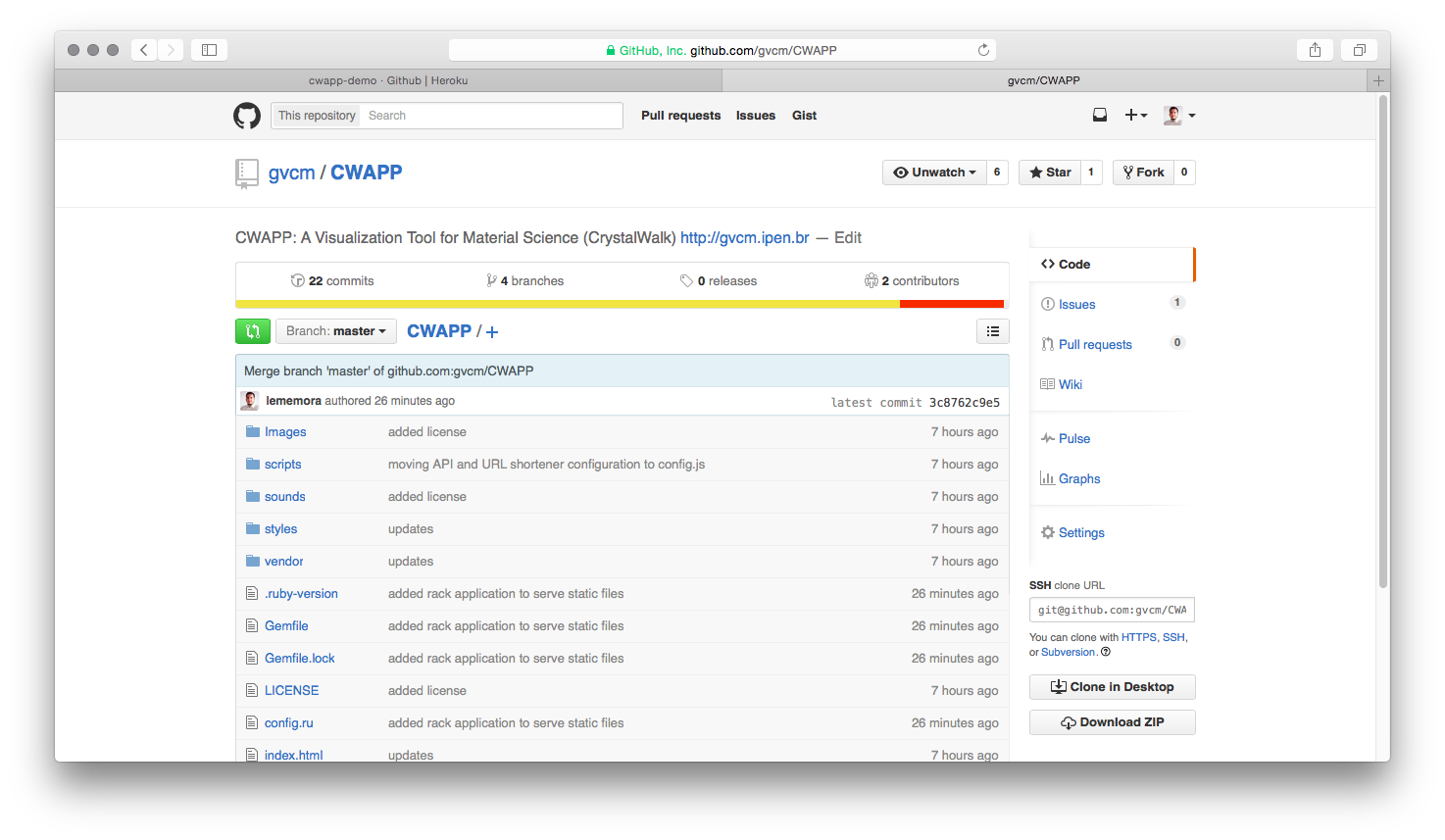Open the Code tab in sidebar

(1112, 265)
